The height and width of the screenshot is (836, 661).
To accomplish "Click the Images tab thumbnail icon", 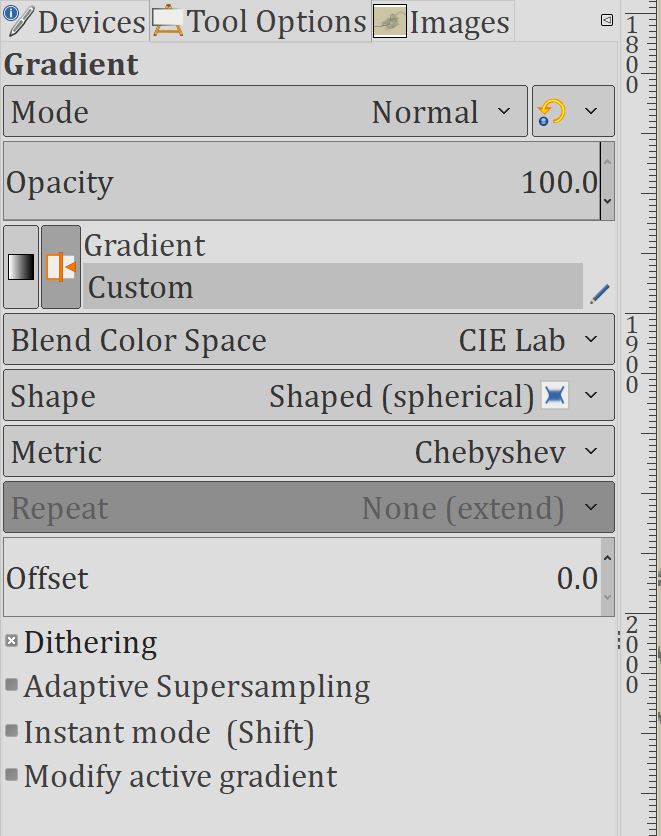I will (x=389, y=22).
